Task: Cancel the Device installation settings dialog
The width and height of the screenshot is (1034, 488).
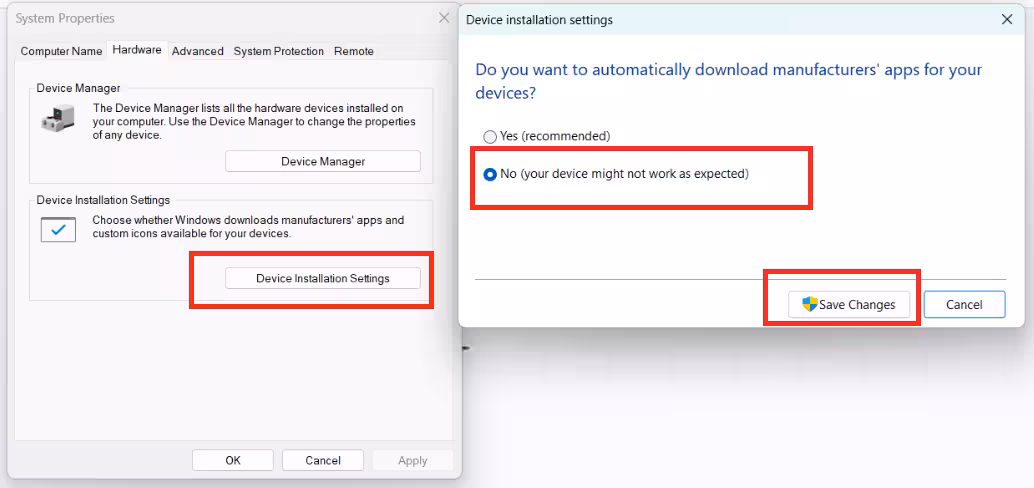Action: click(964, 305)
